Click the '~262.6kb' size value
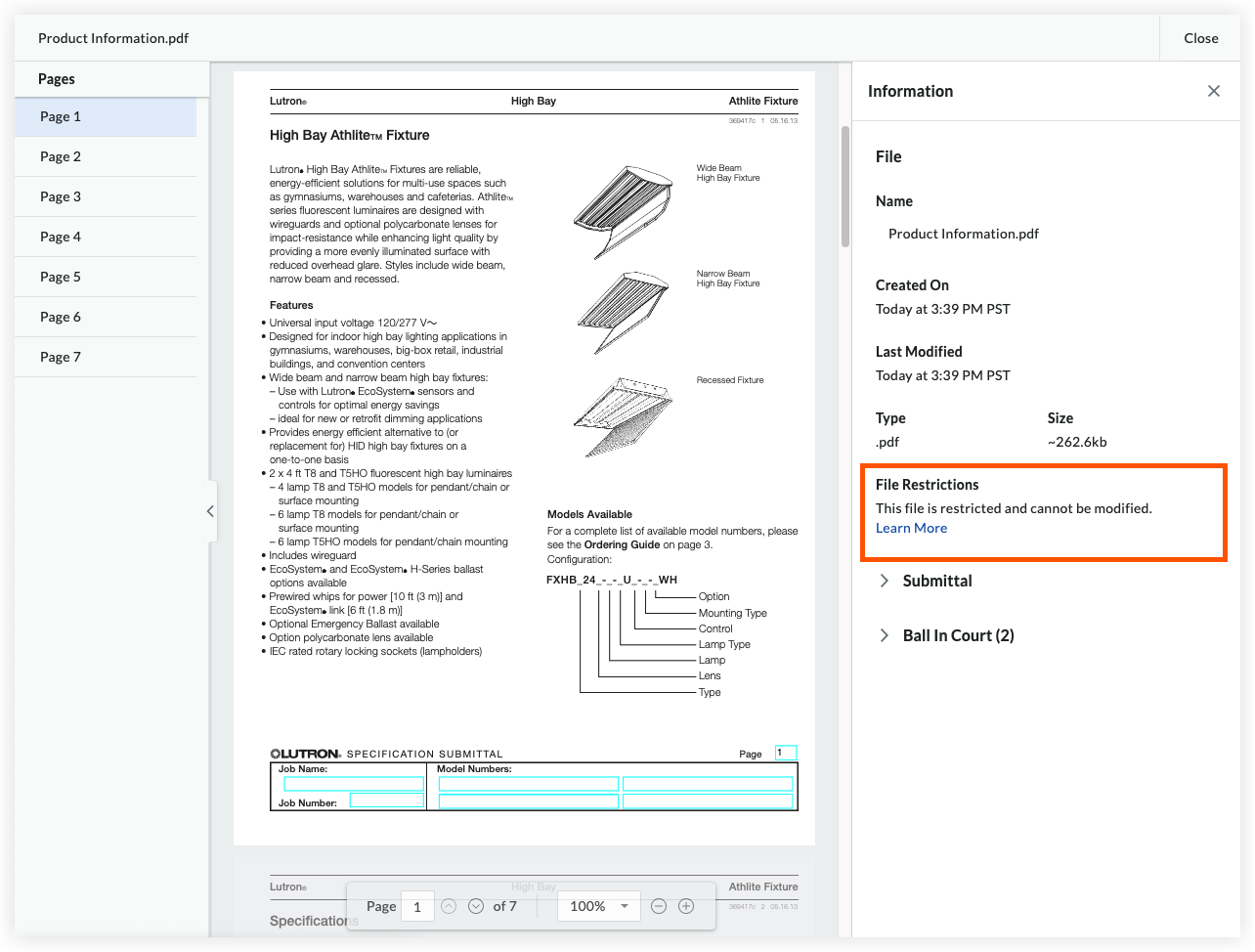Viewport: 1255px width, 952px height. [1077, 442]
